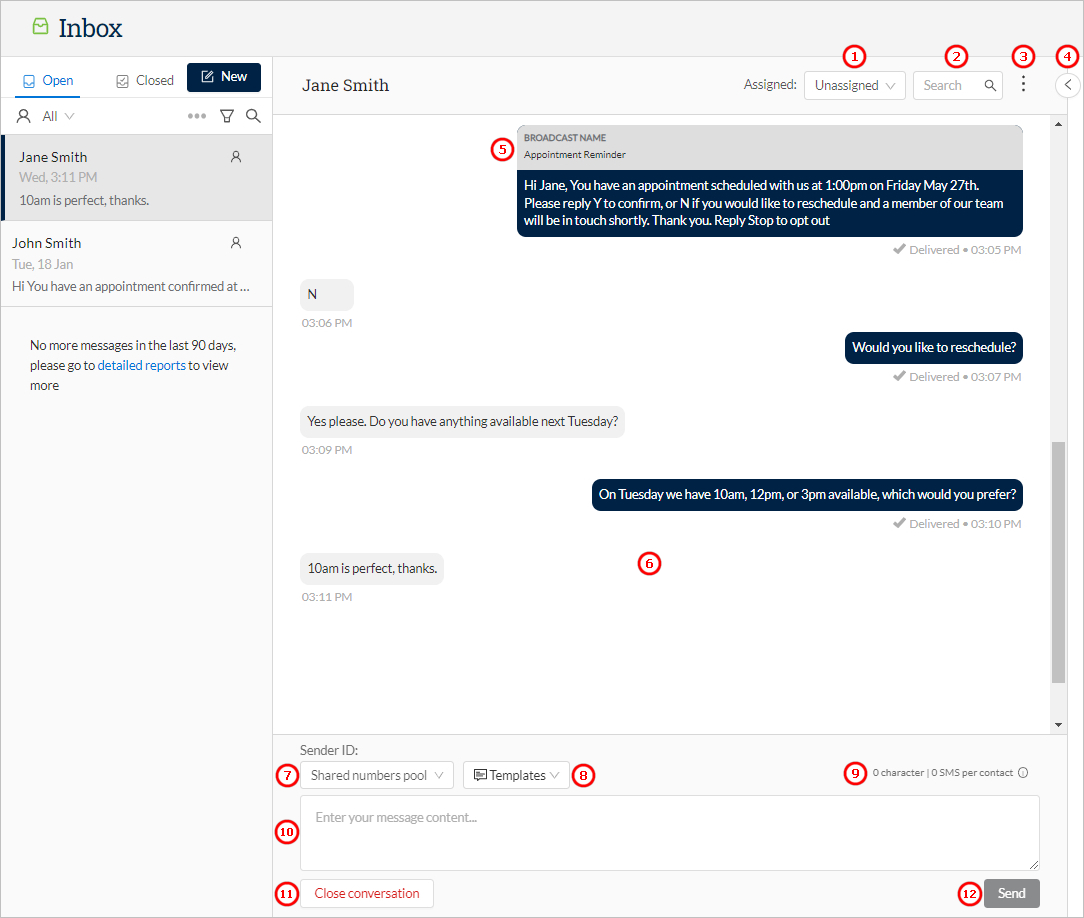Click the search icon in the left panel
Screen dimensions: 1084x918
point(253,115)
